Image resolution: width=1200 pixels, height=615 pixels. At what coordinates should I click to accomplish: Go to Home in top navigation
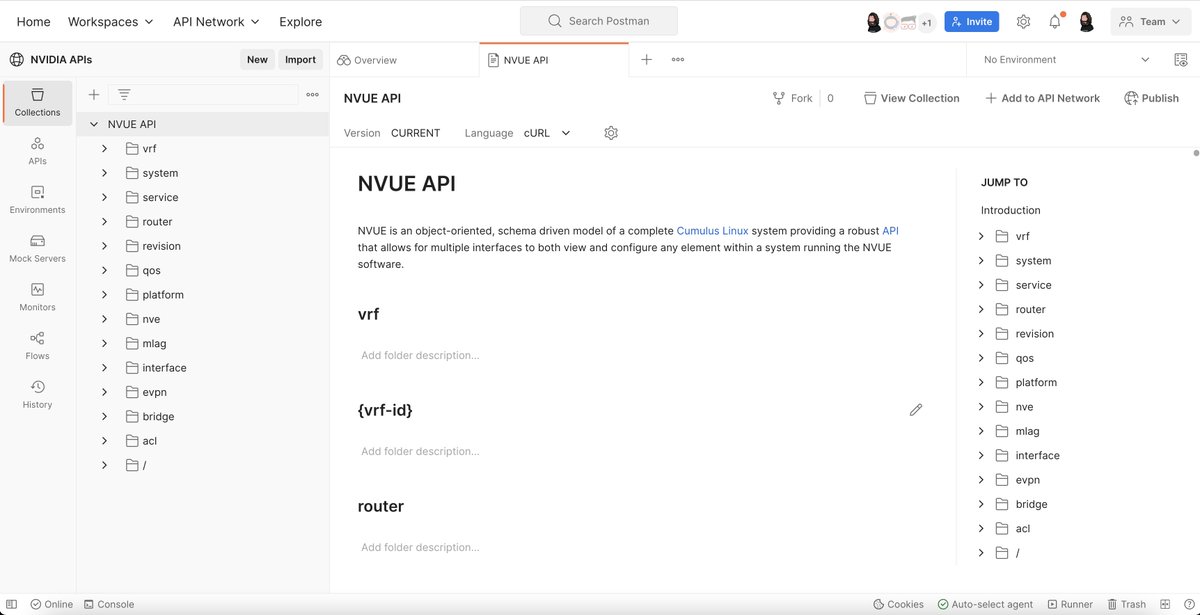point(33,21)
